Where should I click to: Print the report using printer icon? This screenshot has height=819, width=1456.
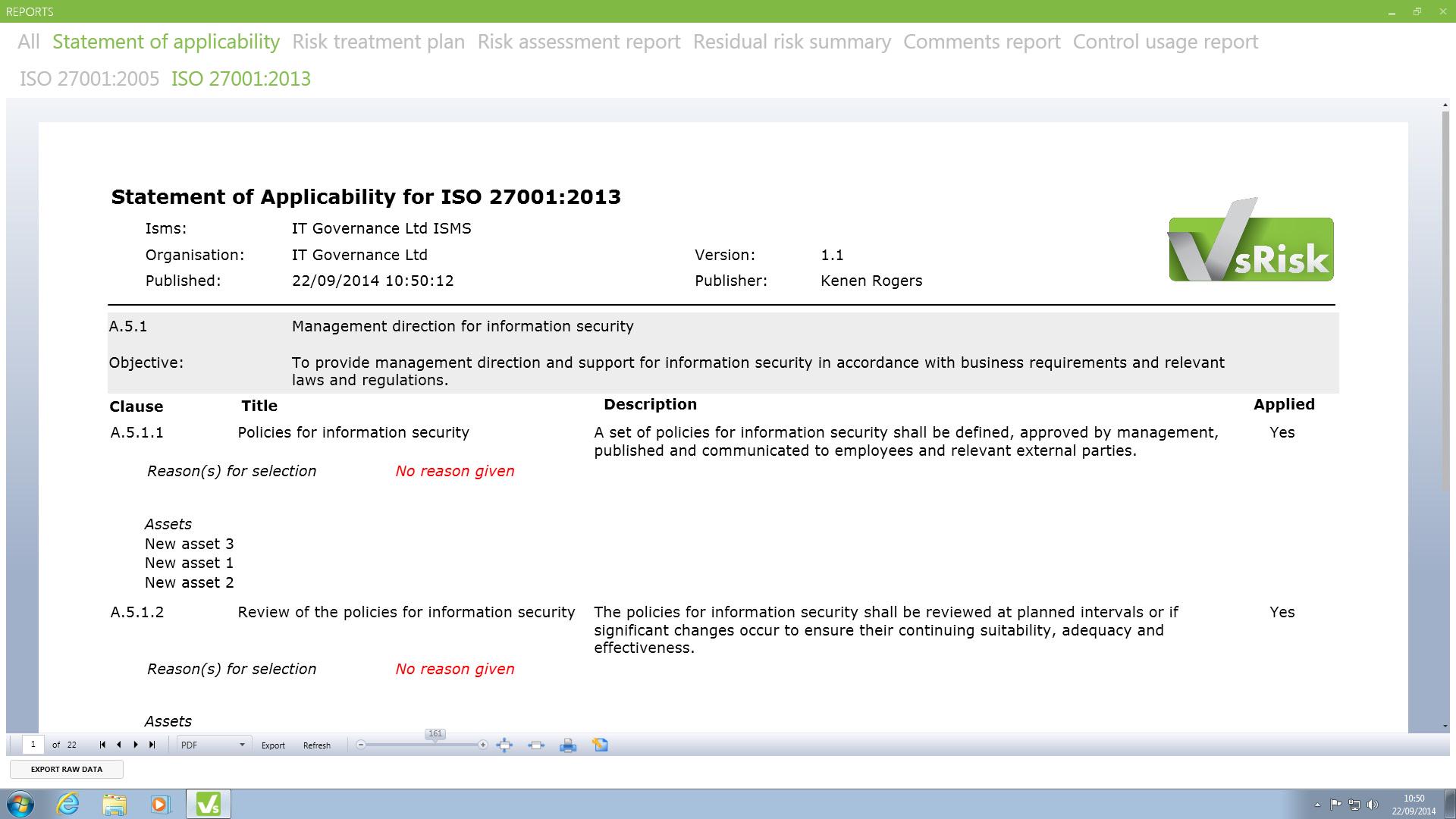tap(568, 745)
